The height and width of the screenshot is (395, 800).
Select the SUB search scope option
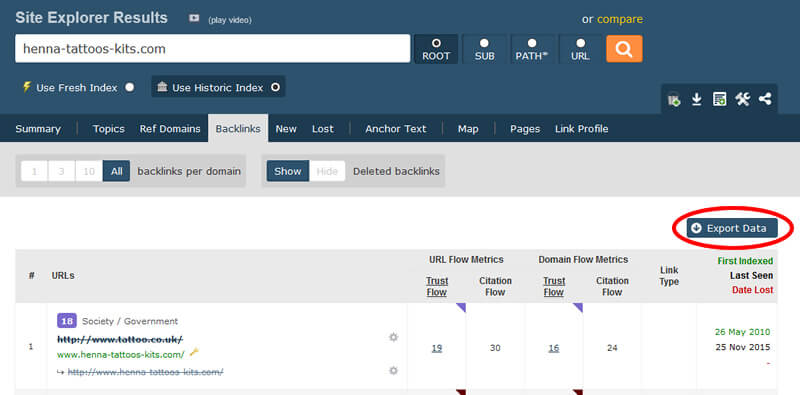pyautogui.click(x=485, y=49)
